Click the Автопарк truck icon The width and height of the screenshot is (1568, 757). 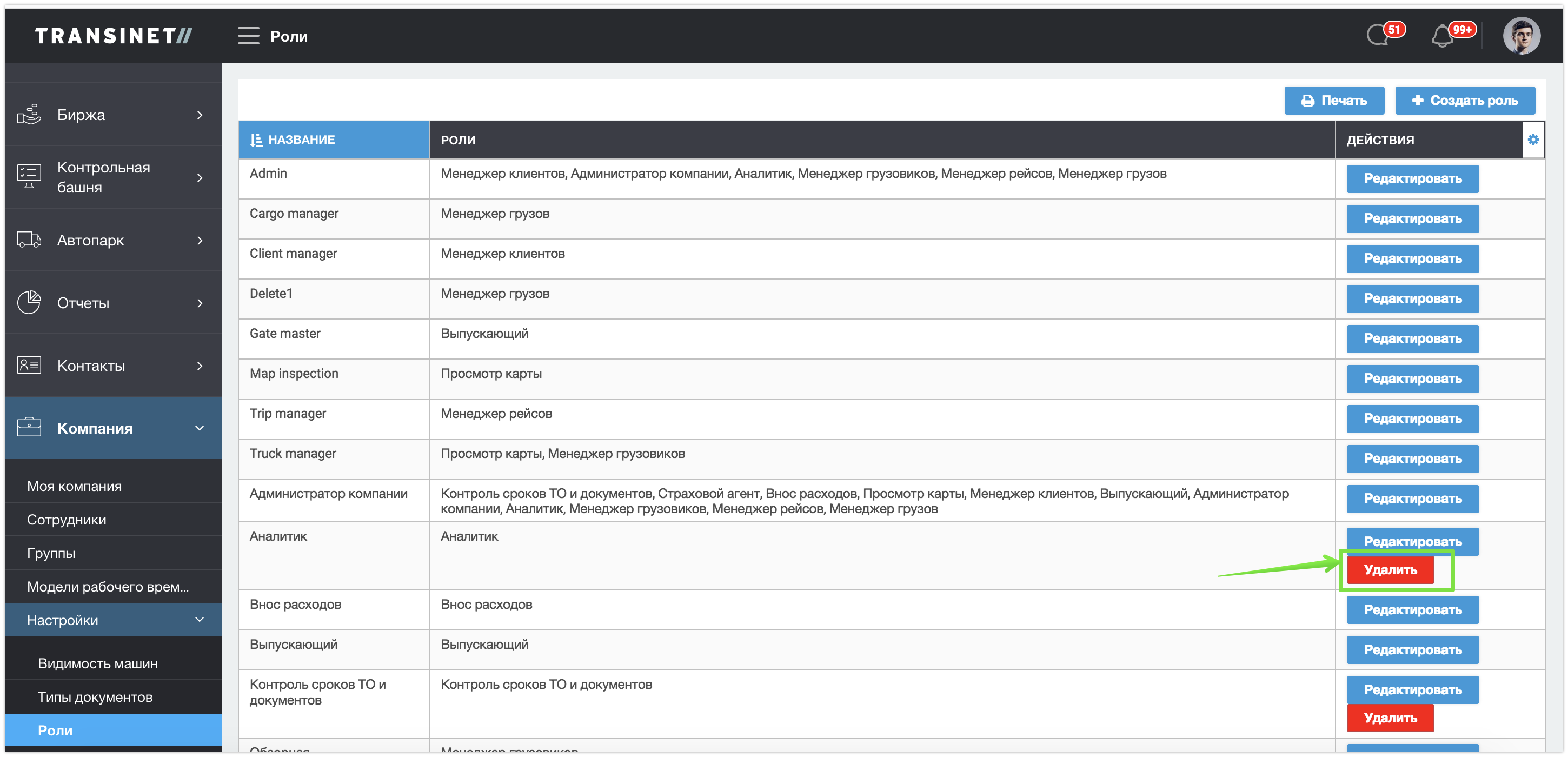[29, 240]
